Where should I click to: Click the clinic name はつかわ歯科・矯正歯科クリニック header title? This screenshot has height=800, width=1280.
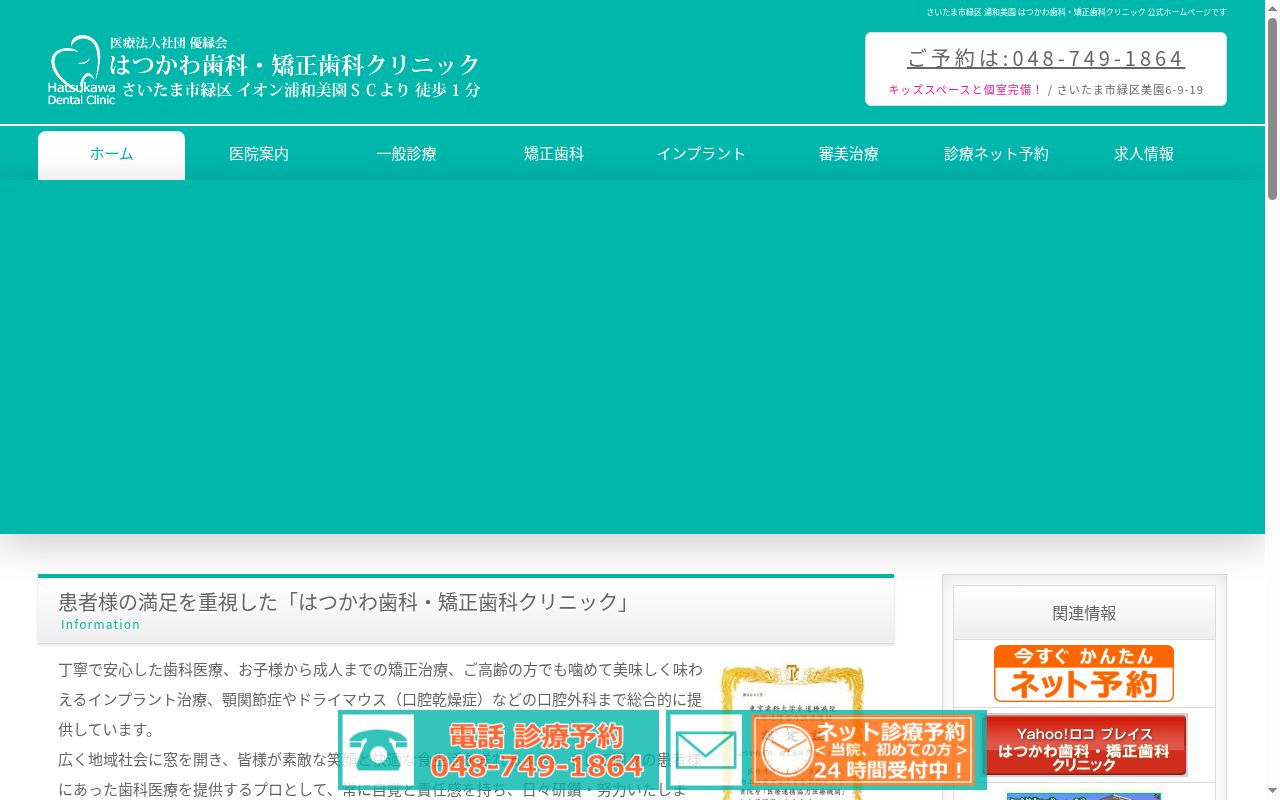[x=295, y=65]
